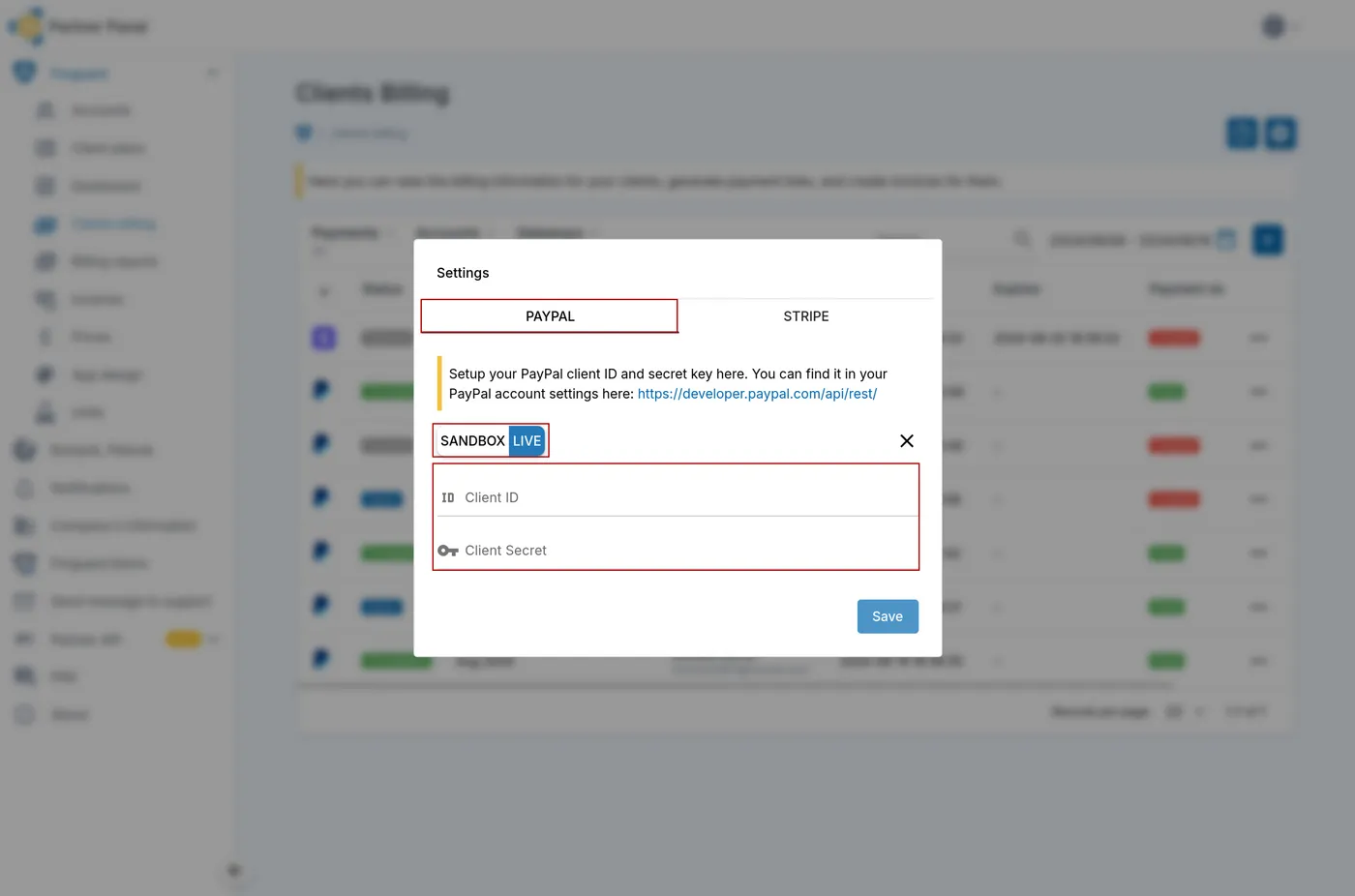
Task: Click the 'Setup your PayPal client ID' notice text
Action: (668, 383)
